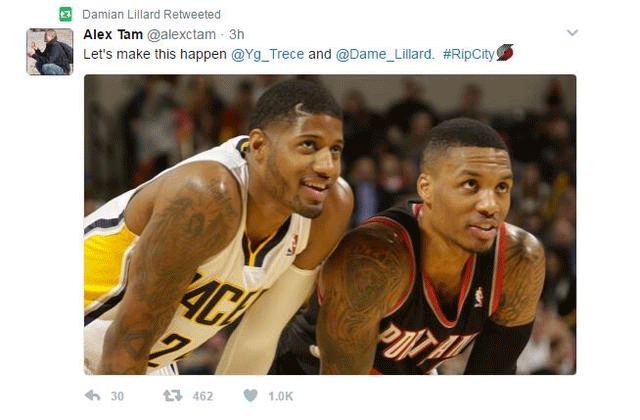Open tweet options chevron menu

point(572,33)
